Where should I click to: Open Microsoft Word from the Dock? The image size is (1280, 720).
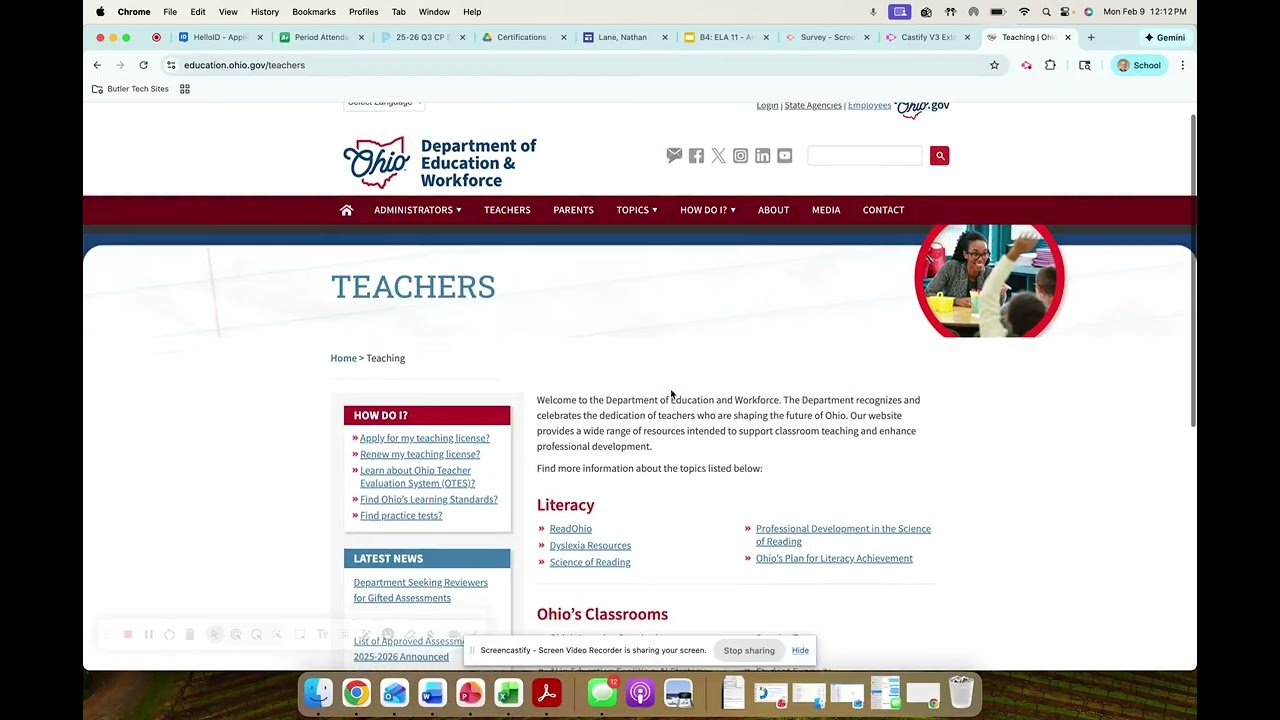[x=432, y=693]
